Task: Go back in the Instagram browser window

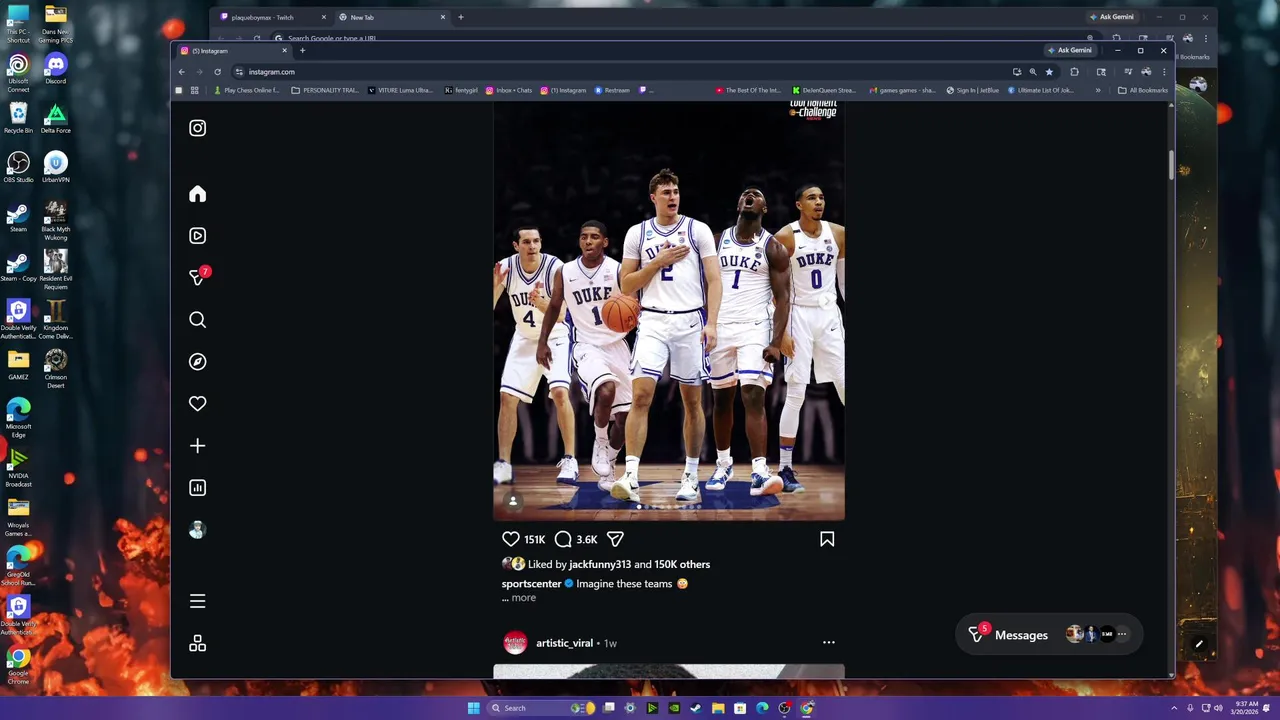Action: (181, 72)
